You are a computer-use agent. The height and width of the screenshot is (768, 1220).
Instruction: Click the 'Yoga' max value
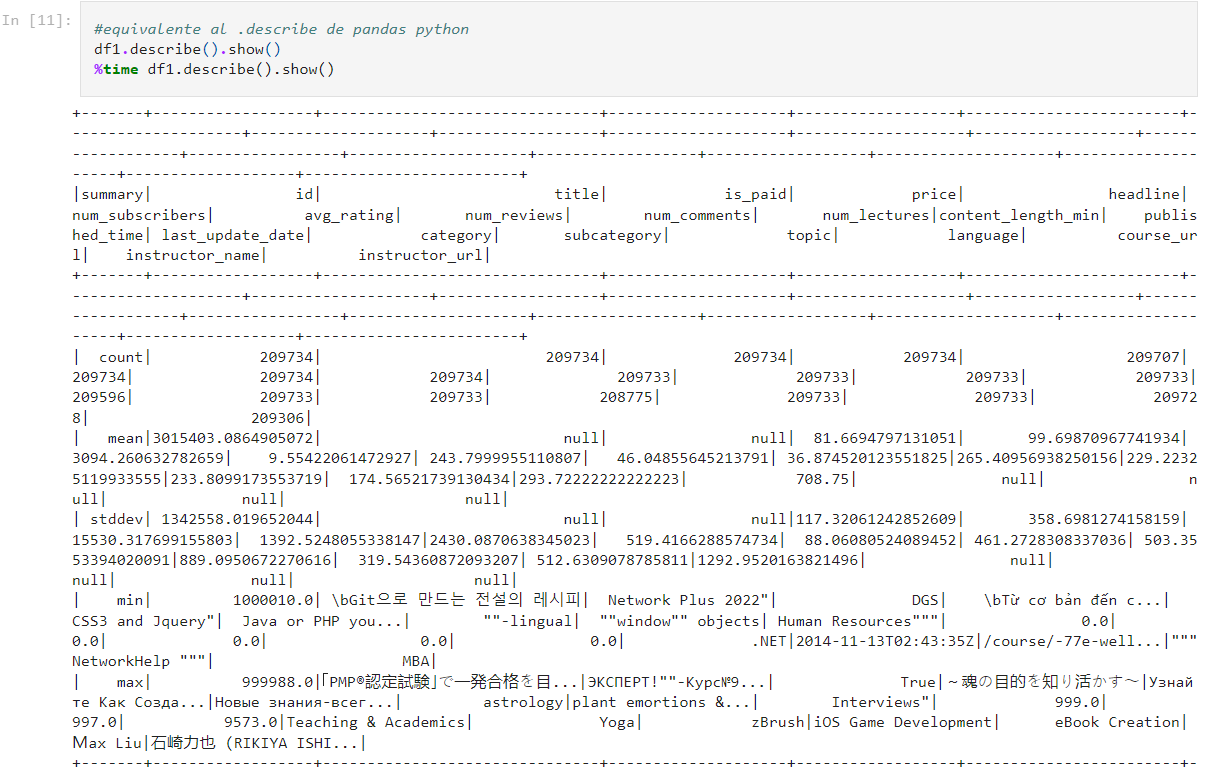[617, 722]
